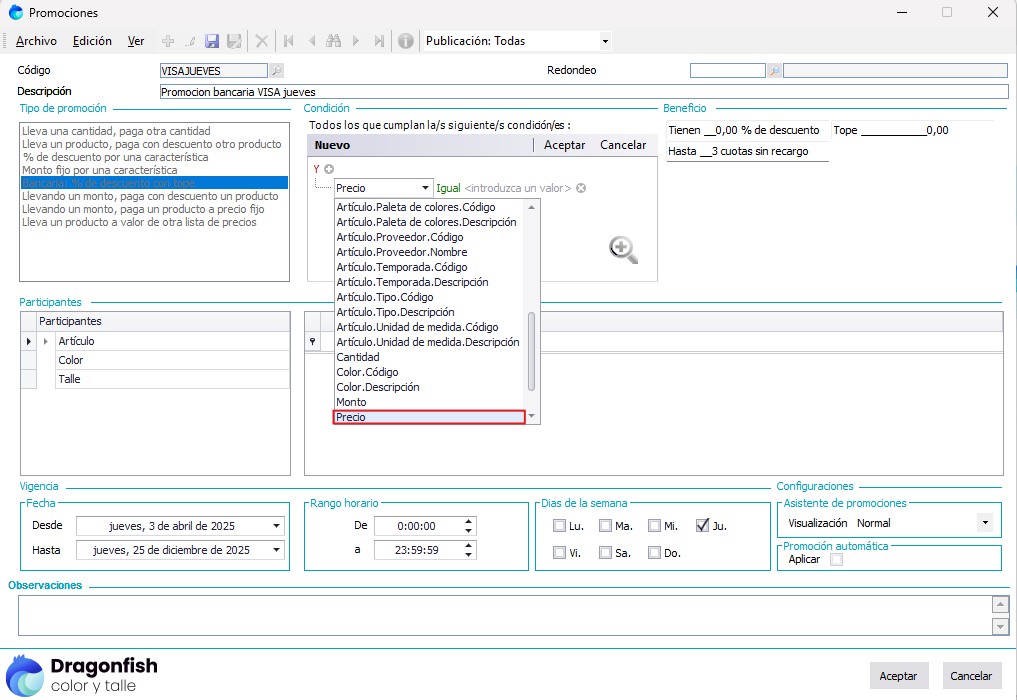1017x700 pixels.
Task: Check the Lu. weekday checkbox
Action: [x=560, y=526]
